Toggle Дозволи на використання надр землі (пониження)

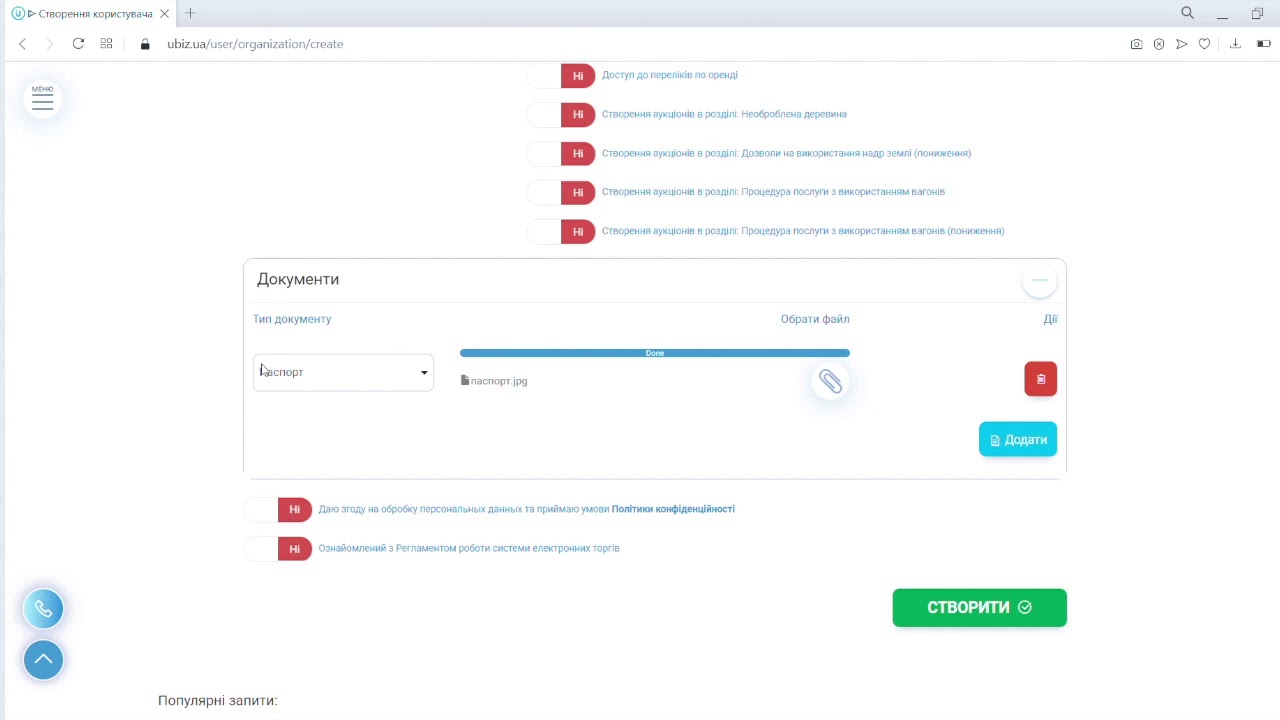(x=561, y=154)
